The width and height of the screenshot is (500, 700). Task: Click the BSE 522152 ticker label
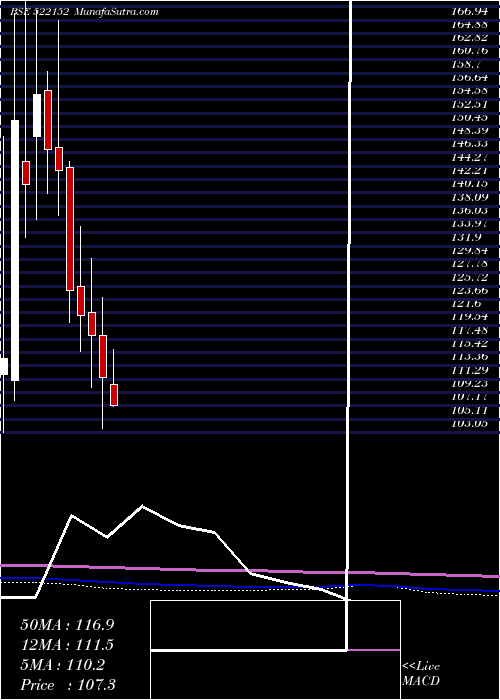(x=39, y=12)
